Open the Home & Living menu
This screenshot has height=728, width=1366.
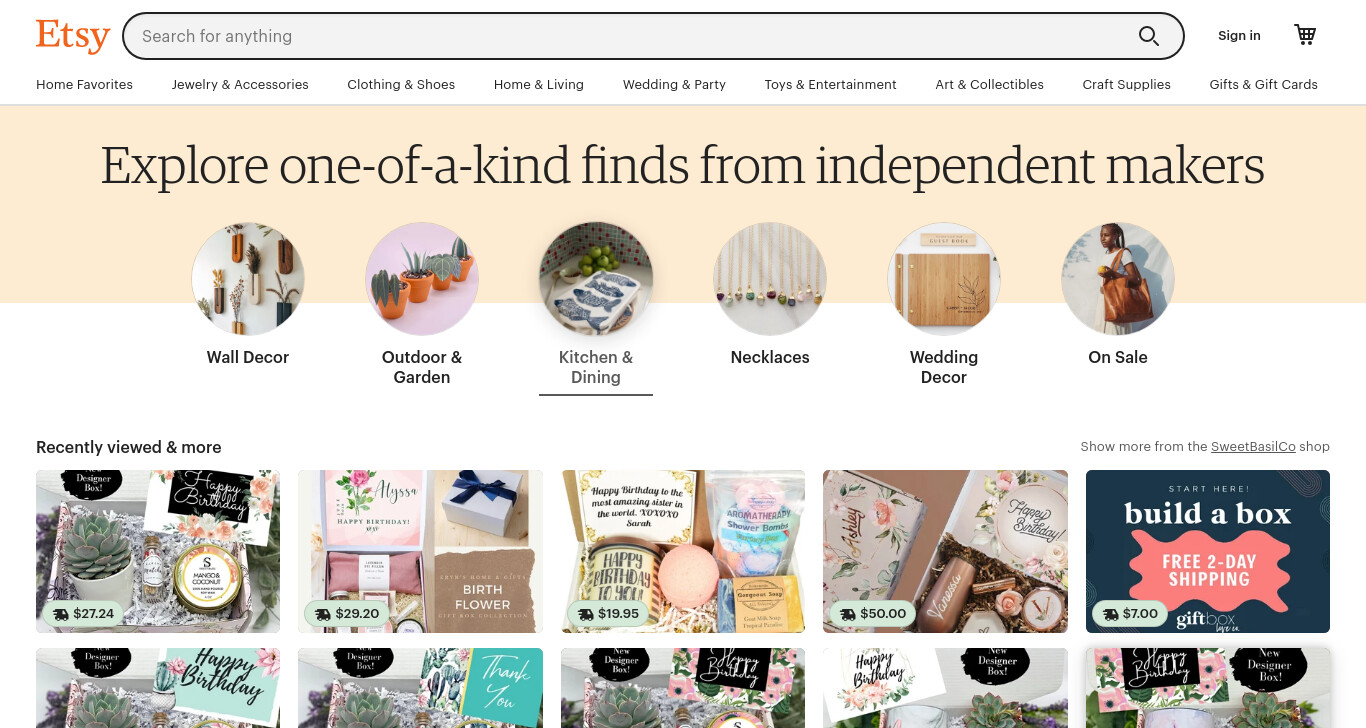539,84
